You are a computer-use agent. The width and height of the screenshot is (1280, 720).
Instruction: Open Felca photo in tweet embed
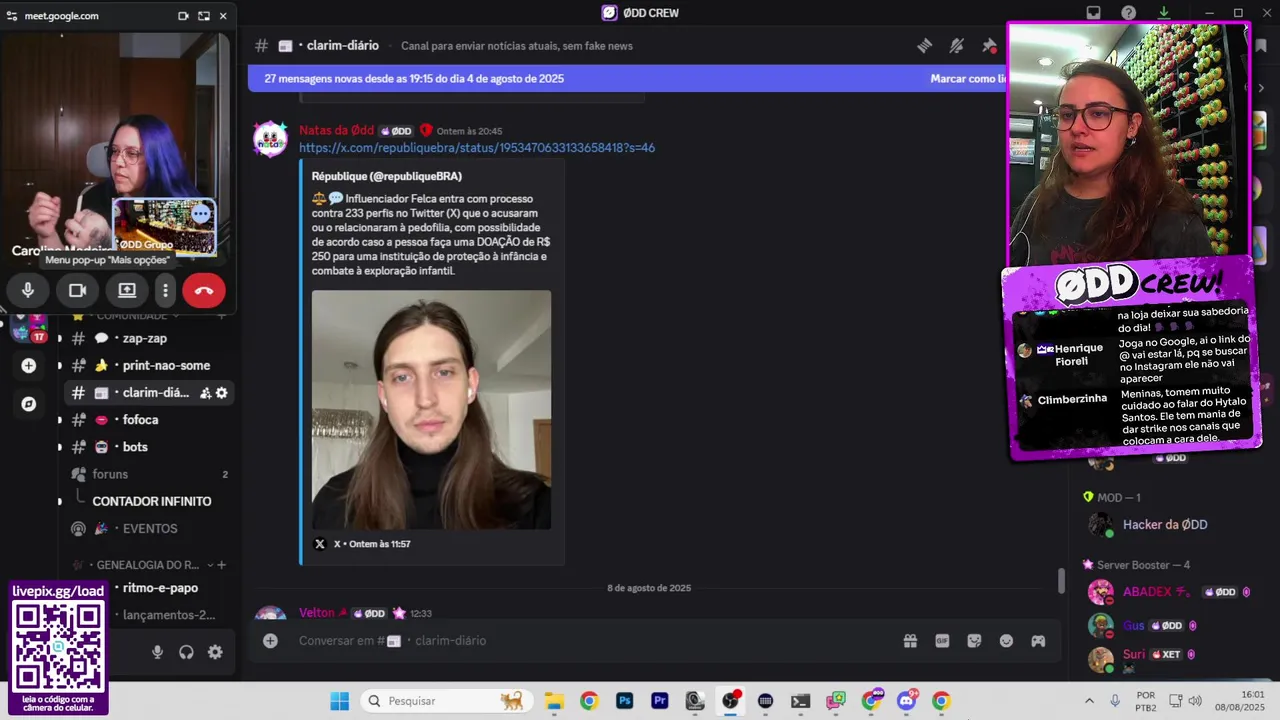tap(431, 410)
